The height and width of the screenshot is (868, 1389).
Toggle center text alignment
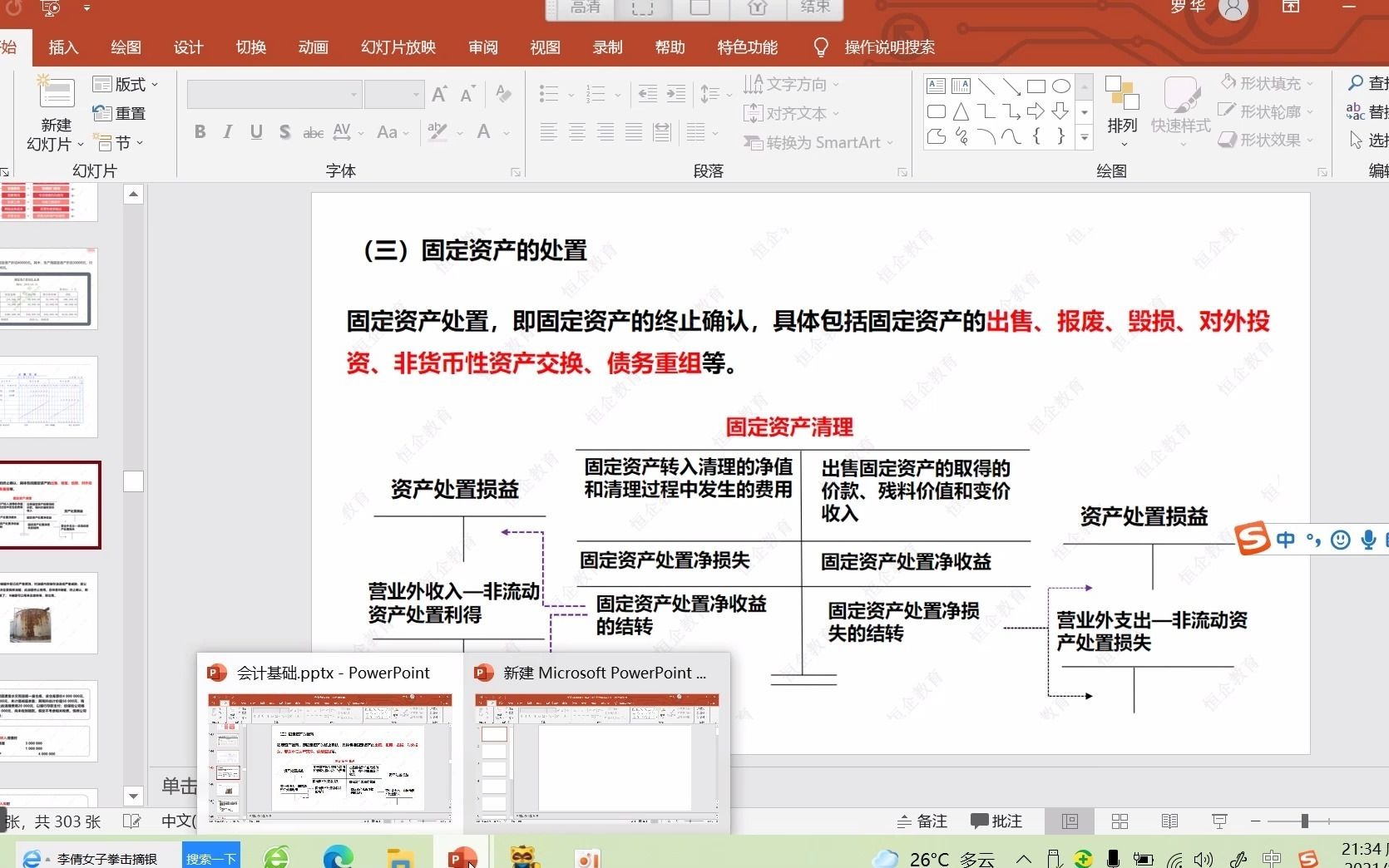pyautogui.click(x=576, y=132)
